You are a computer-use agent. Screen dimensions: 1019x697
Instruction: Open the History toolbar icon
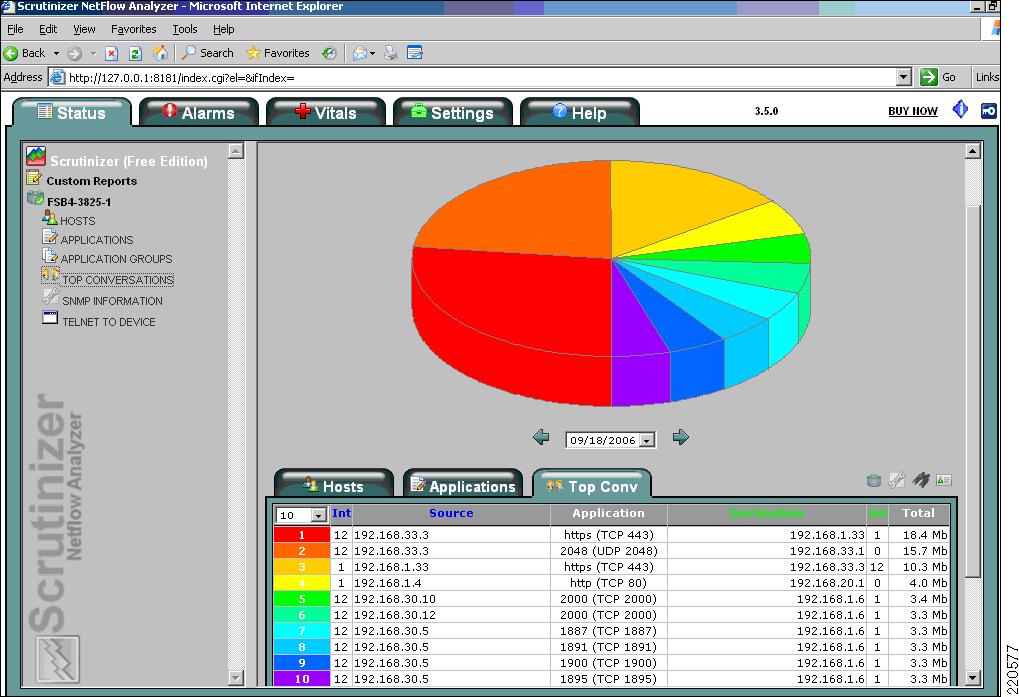pos(329,53)
